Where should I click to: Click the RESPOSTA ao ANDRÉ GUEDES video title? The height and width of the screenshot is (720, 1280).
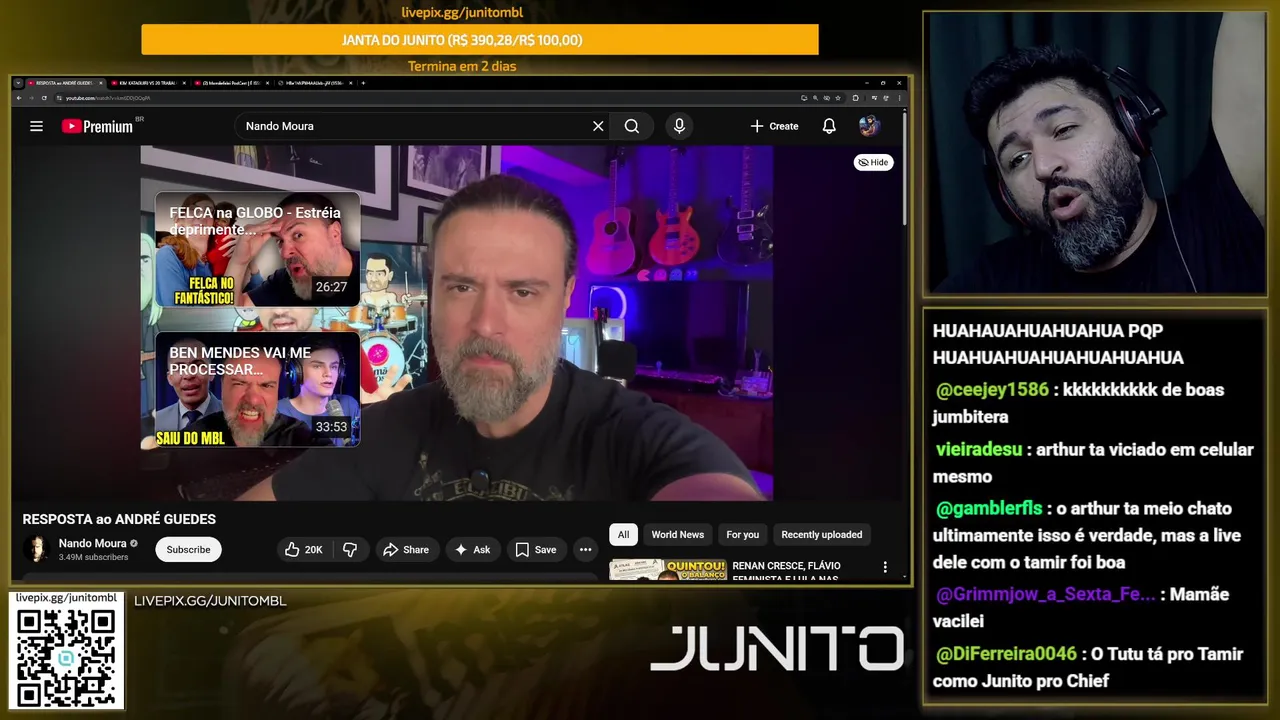(119, 519)
